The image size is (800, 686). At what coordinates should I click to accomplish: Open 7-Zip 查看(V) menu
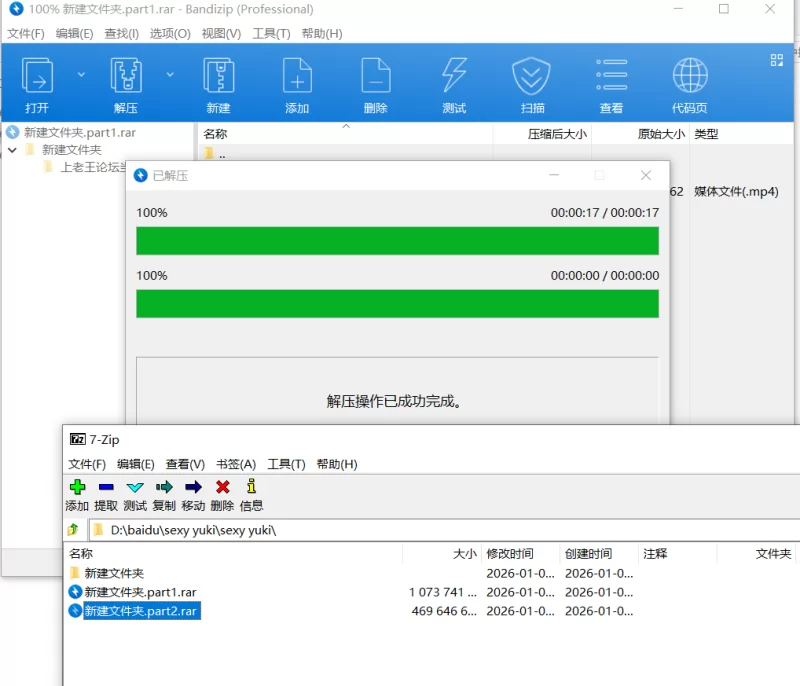click(x=185, y=465)
